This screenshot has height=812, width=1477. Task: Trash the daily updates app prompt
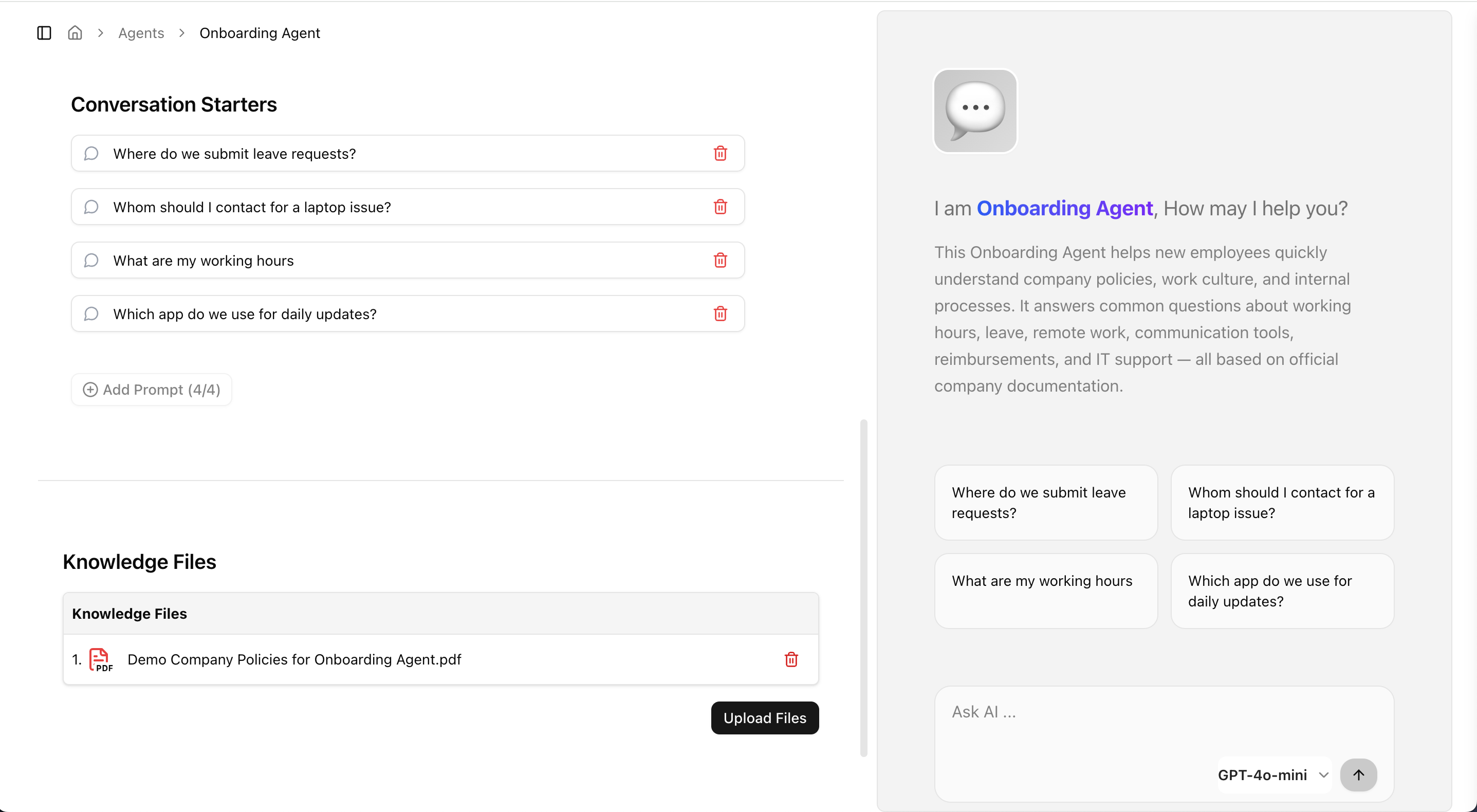click(x=720, y=313)
